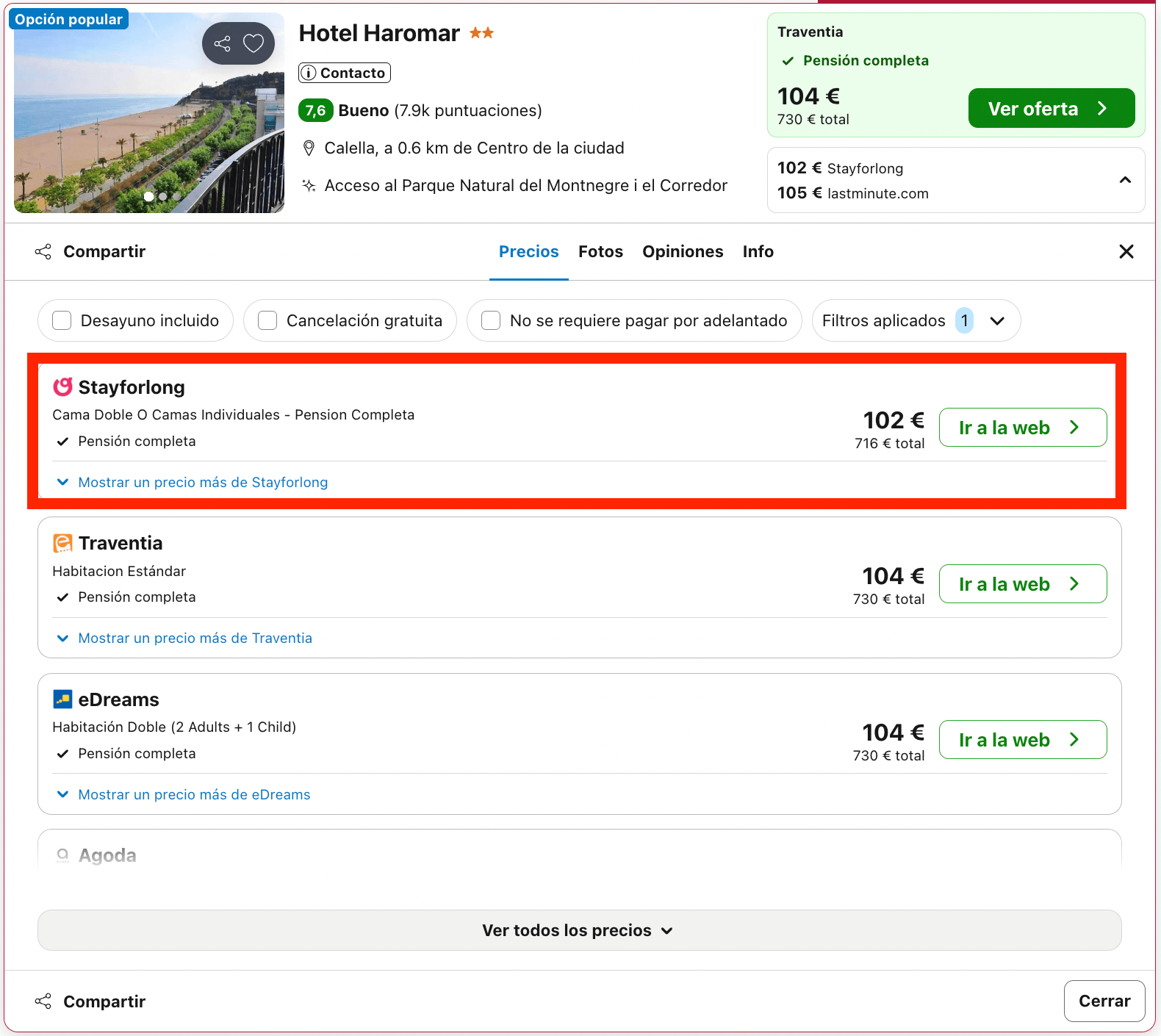Click the share icon on hotel photo

point(222,44)
